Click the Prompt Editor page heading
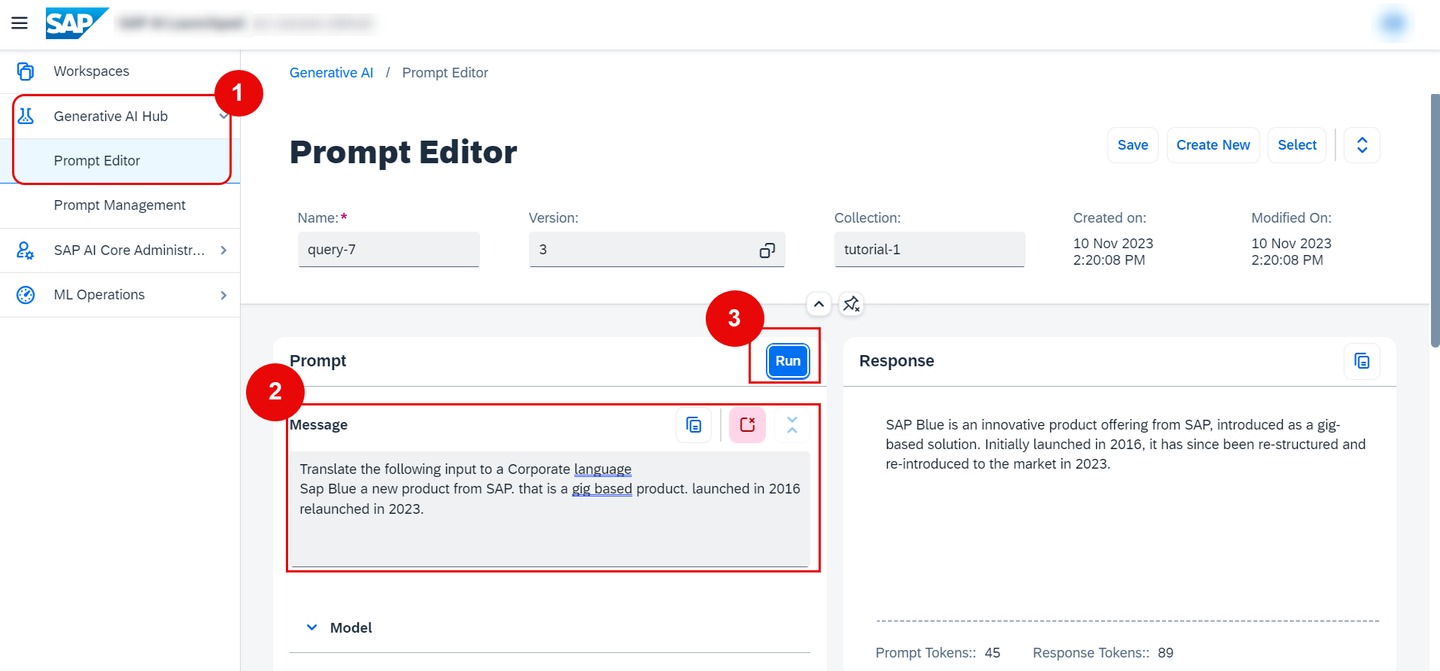 click(403, 152)
